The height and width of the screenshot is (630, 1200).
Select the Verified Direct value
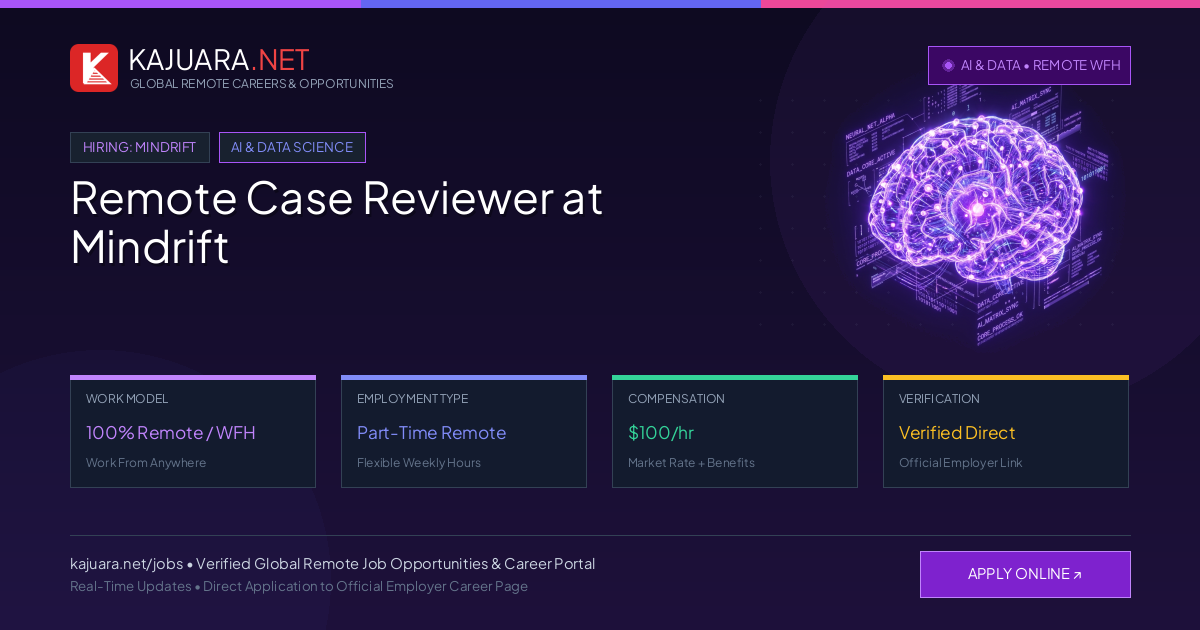coord(957,433)
